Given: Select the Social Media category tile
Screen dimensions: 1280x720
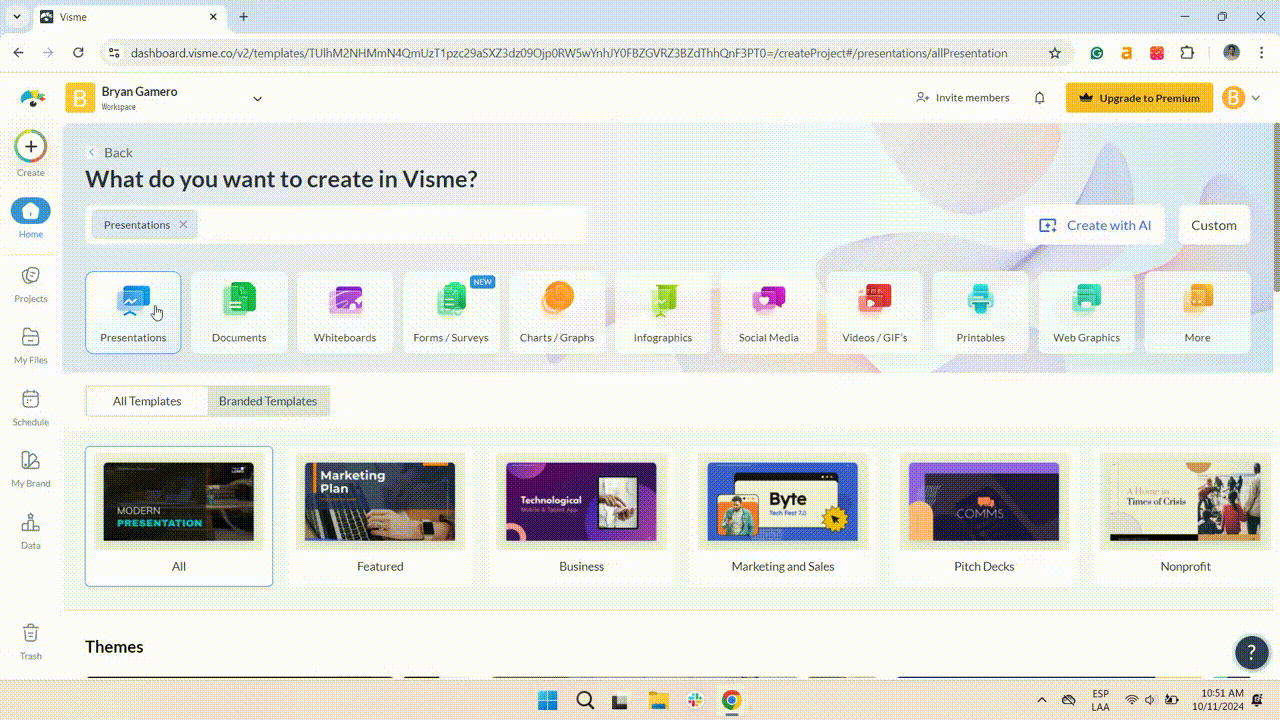Looking at the screenshot, I should [x=769, y=313].
